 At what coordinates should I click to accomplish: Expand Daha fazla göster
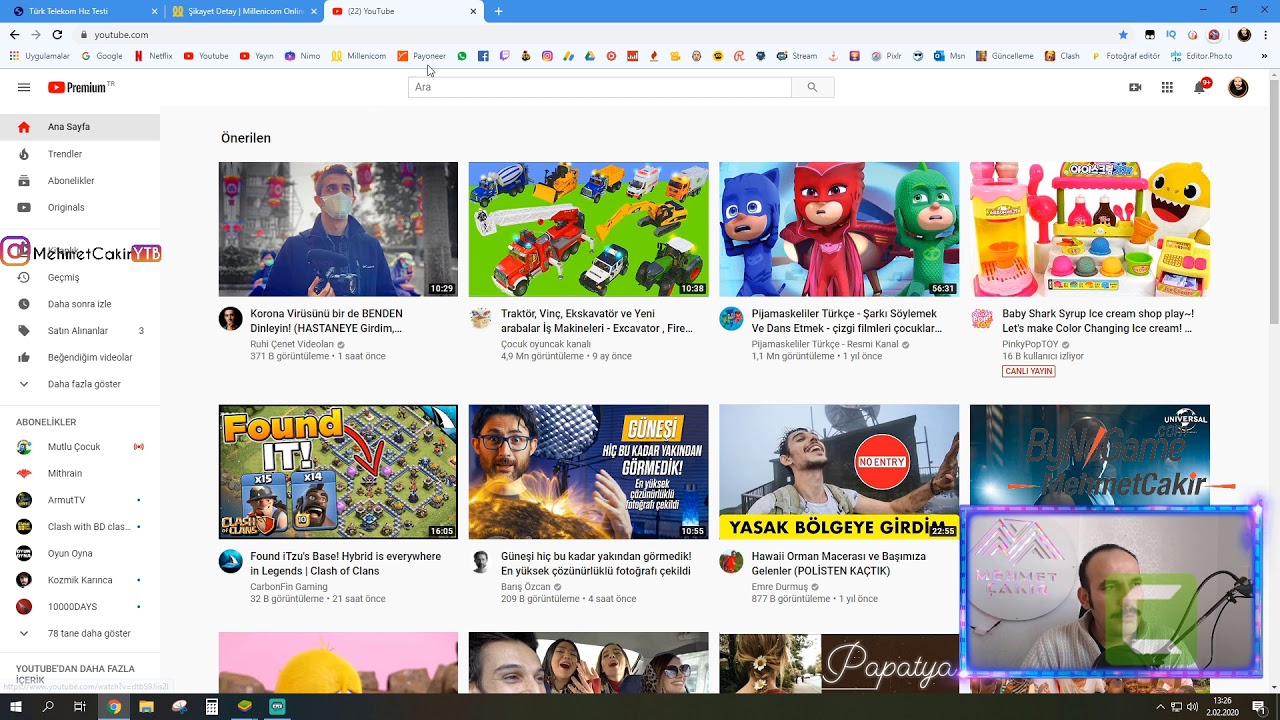click(80, 384)
